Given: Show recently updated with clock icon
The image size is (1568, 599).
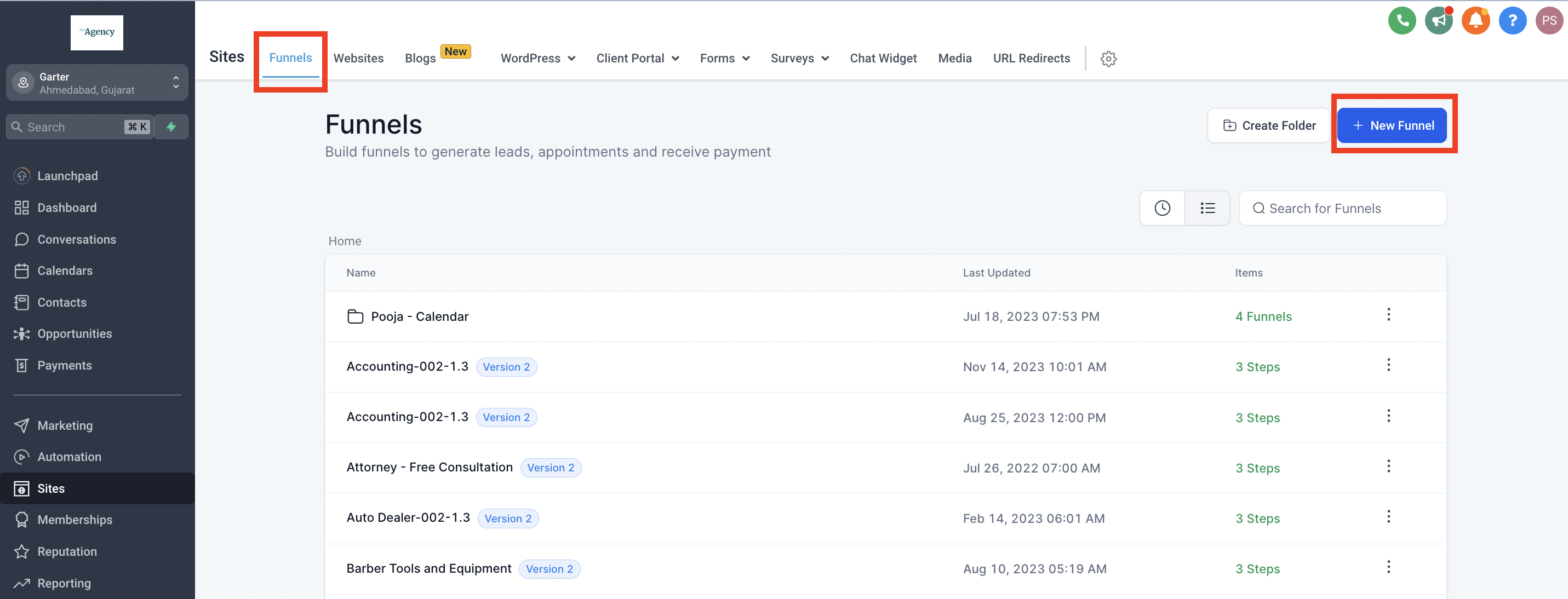Looking at the screenshot, I should 1161,209.
